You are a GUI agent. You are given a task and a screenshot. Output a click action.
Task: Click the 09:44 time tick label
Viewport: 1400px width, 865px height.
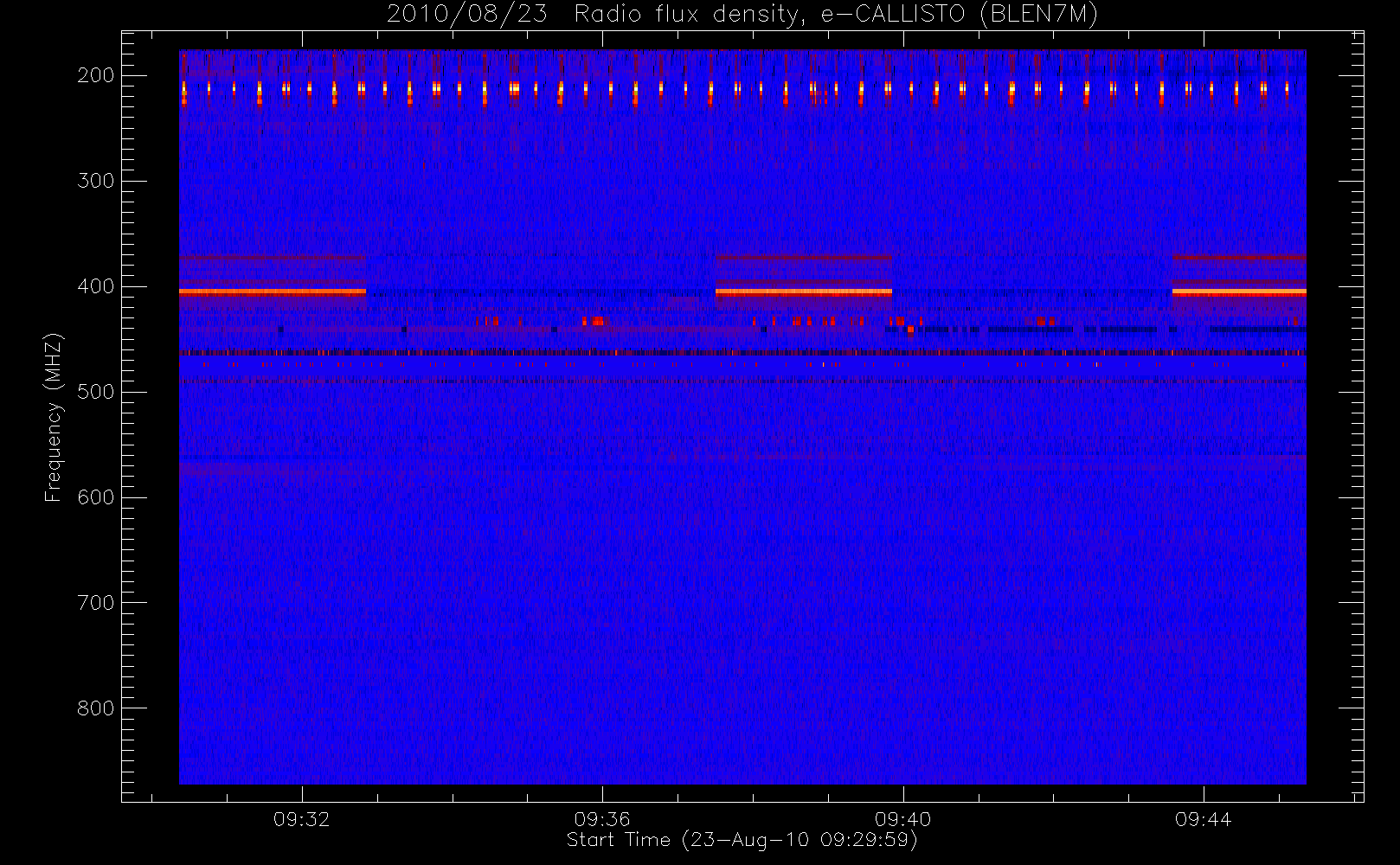pyautogui.click(x=1204, y=819)
